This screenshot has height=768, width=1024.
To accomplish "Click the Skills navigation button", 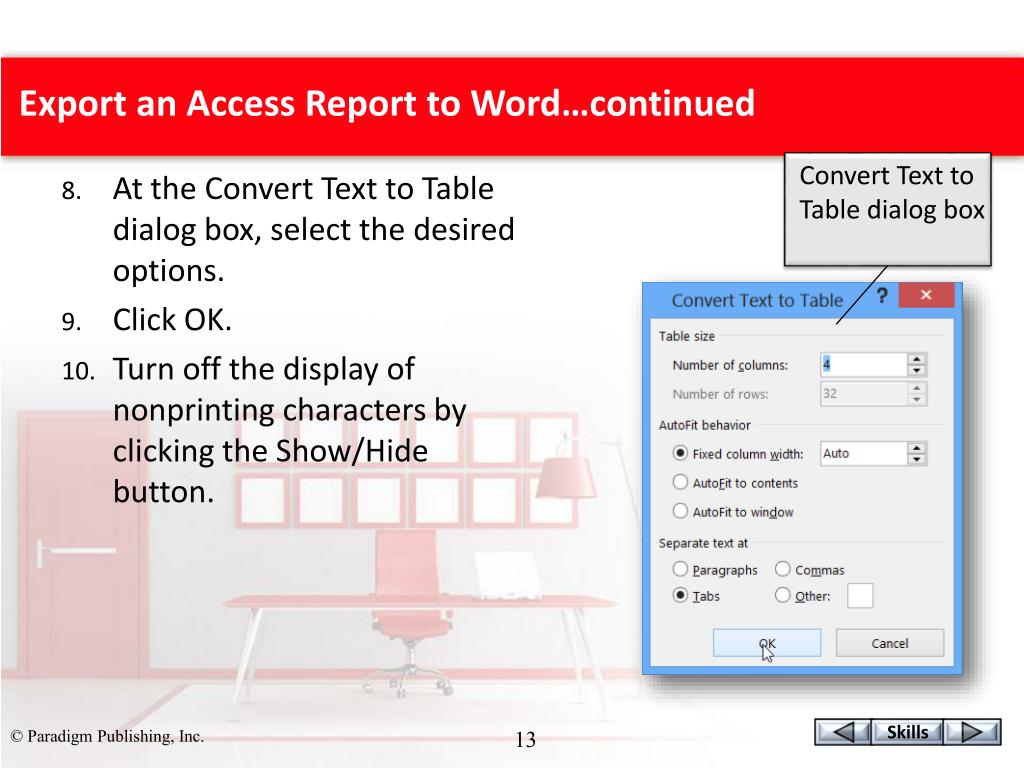I will point(907,731).
